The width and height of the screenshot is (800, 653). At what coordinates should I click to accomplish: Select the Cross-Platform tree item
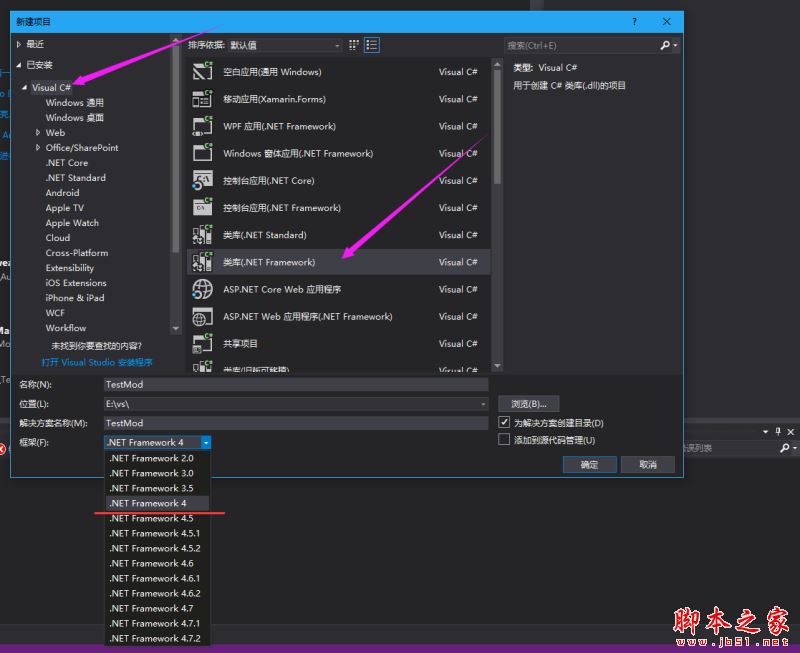point(77,253)
